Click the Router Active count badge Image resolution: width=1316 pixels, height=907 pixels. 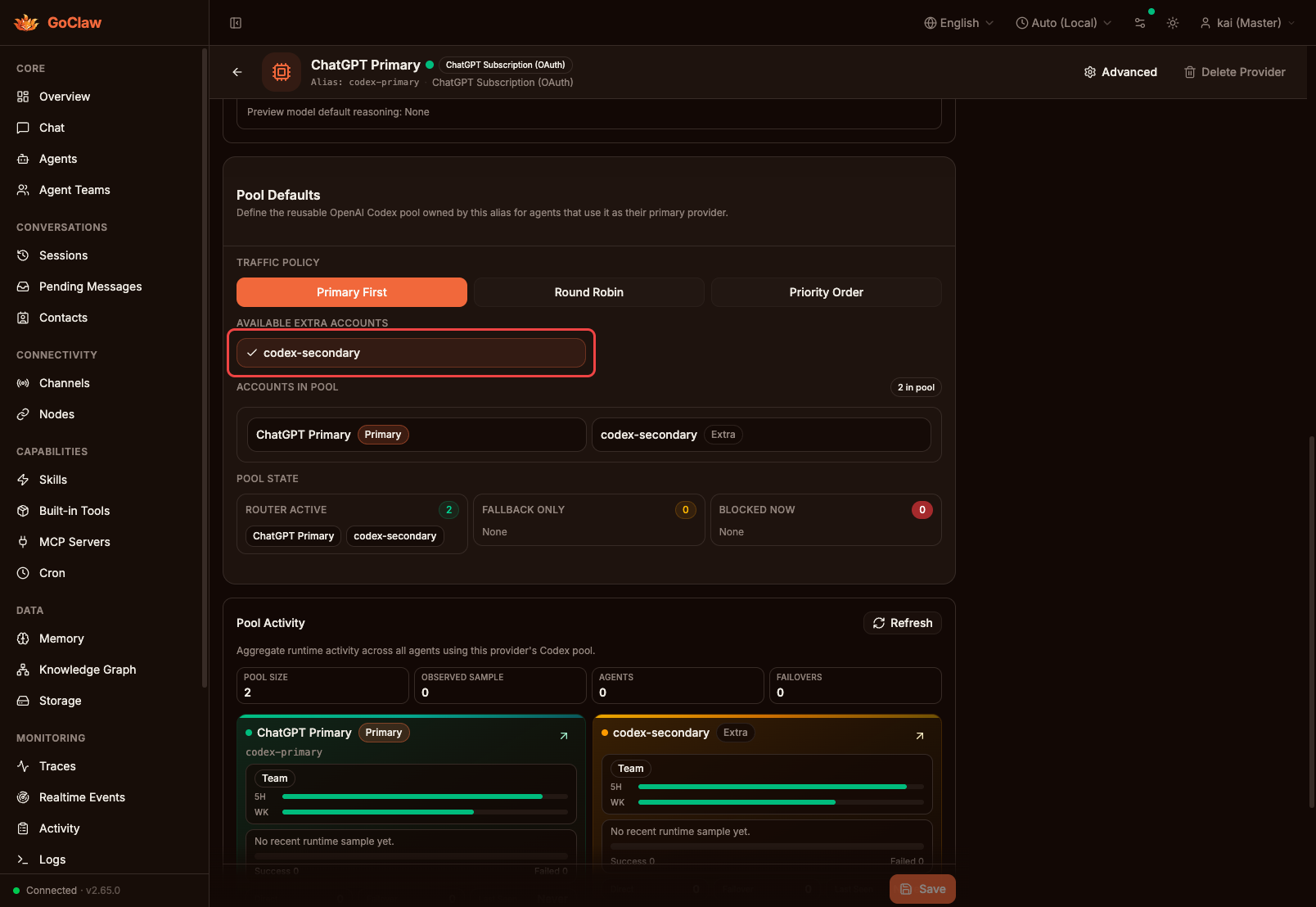(448, 510)
